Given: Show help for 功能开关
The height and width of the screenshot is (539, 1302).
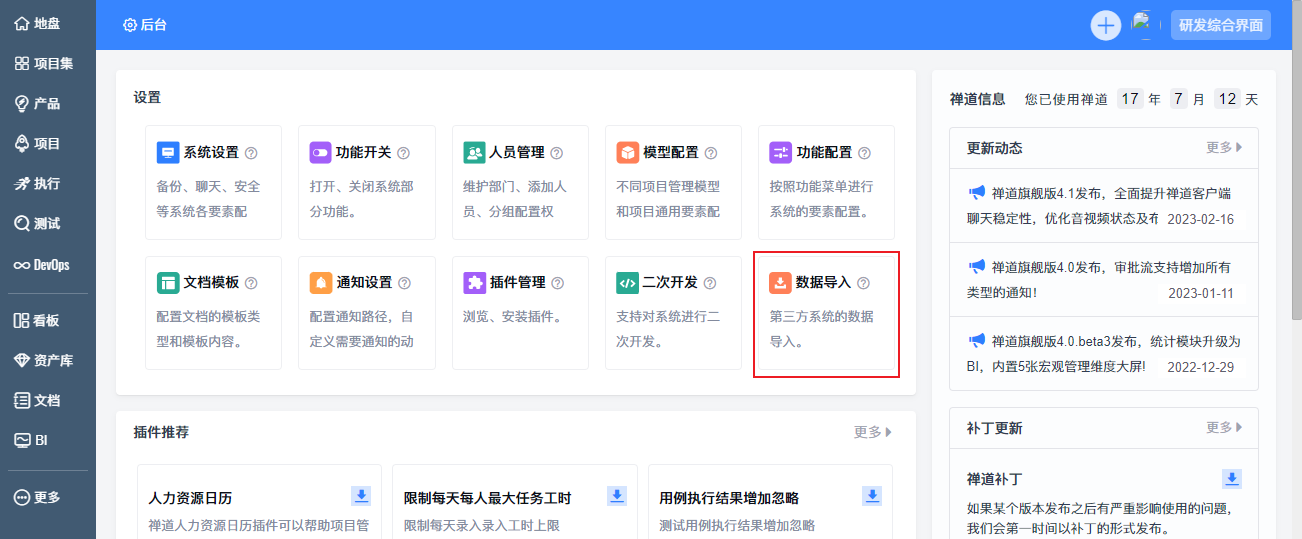Looking at the screenshot, I should (404, 153).
